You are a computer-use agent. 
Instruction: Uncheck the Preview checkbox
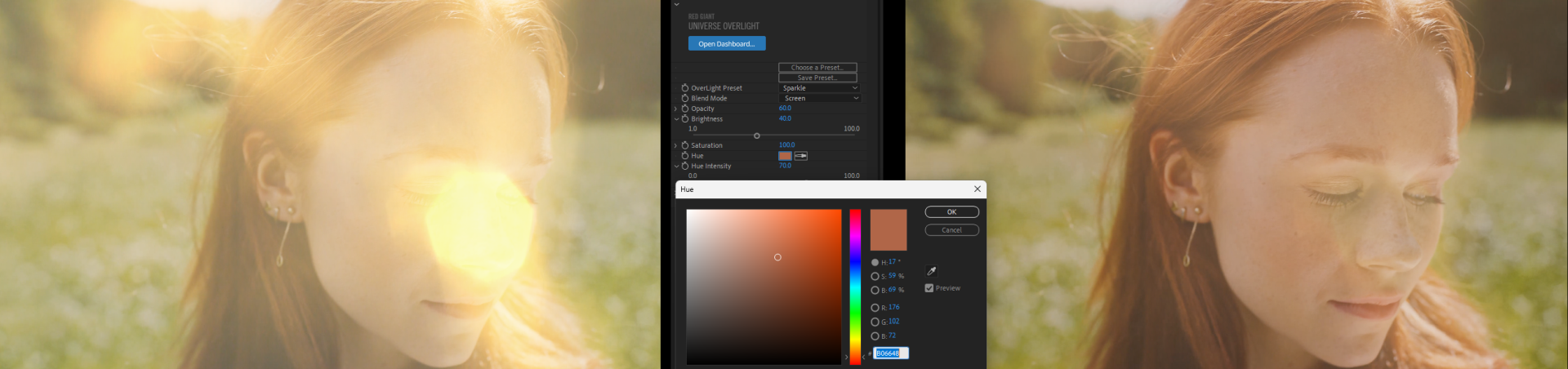pyautogui.click(x=929, y=288)
